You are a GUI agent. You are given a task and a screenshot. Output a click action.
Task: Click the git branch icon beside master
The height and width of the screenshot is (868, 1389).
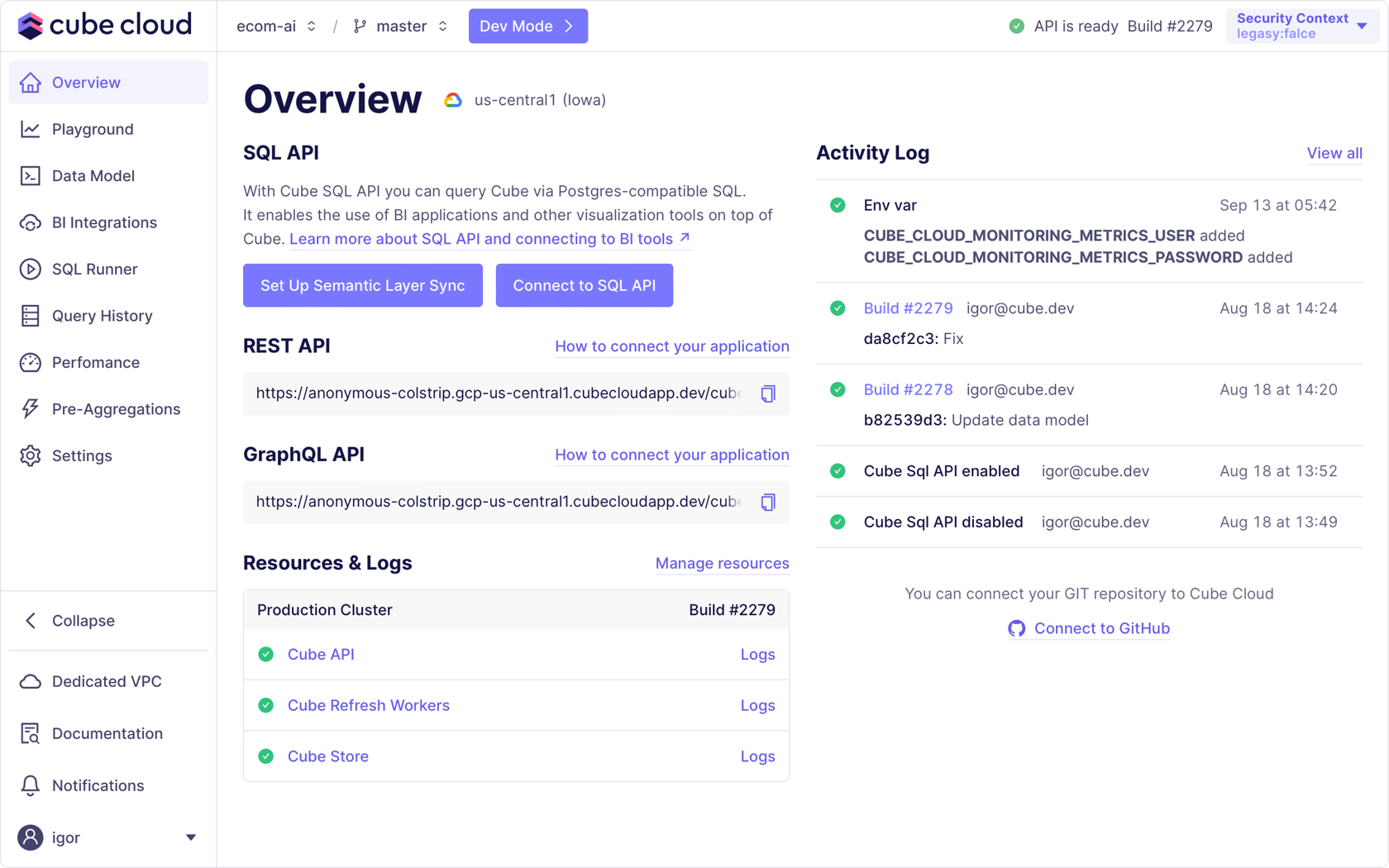click(360, 26)
